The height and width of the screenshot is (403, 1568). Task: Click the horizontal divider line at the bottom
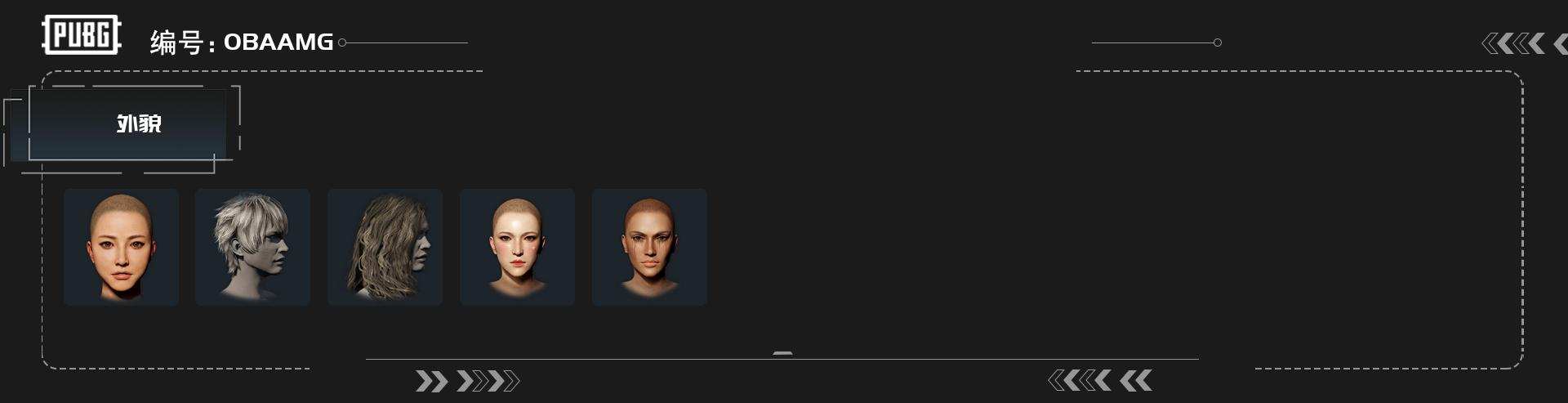click(782, 359)
